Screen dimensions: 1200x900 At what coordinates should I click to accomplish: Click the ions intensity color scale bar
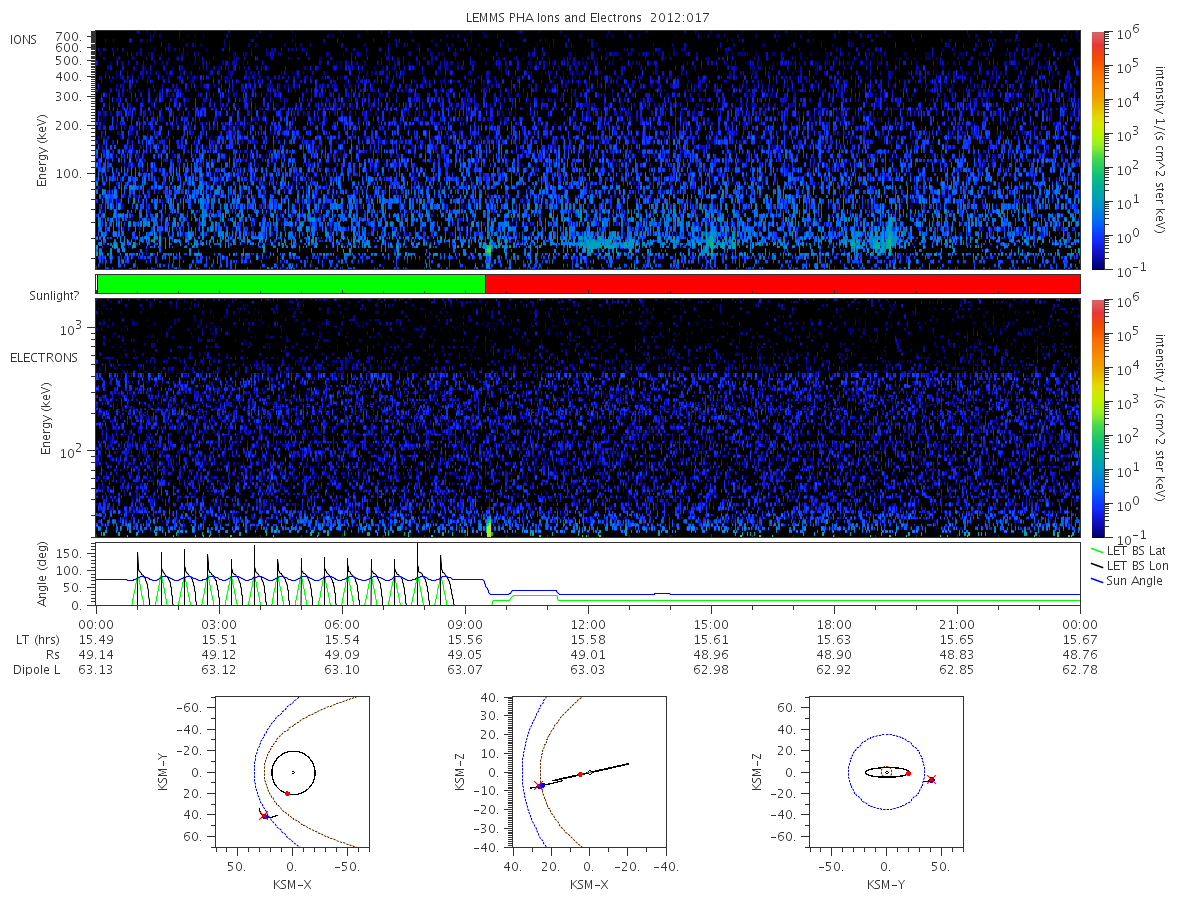[x=1097, y=150]
